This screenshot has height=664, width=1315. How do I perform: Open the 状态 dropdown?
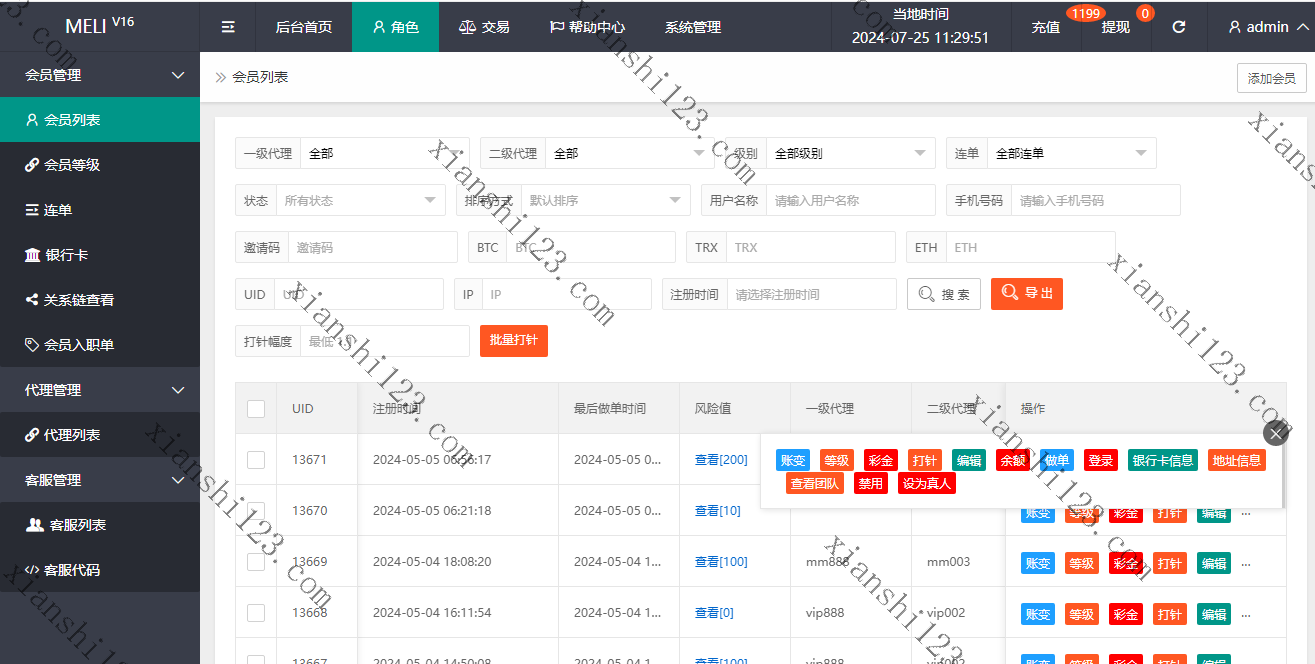(360, 200)
